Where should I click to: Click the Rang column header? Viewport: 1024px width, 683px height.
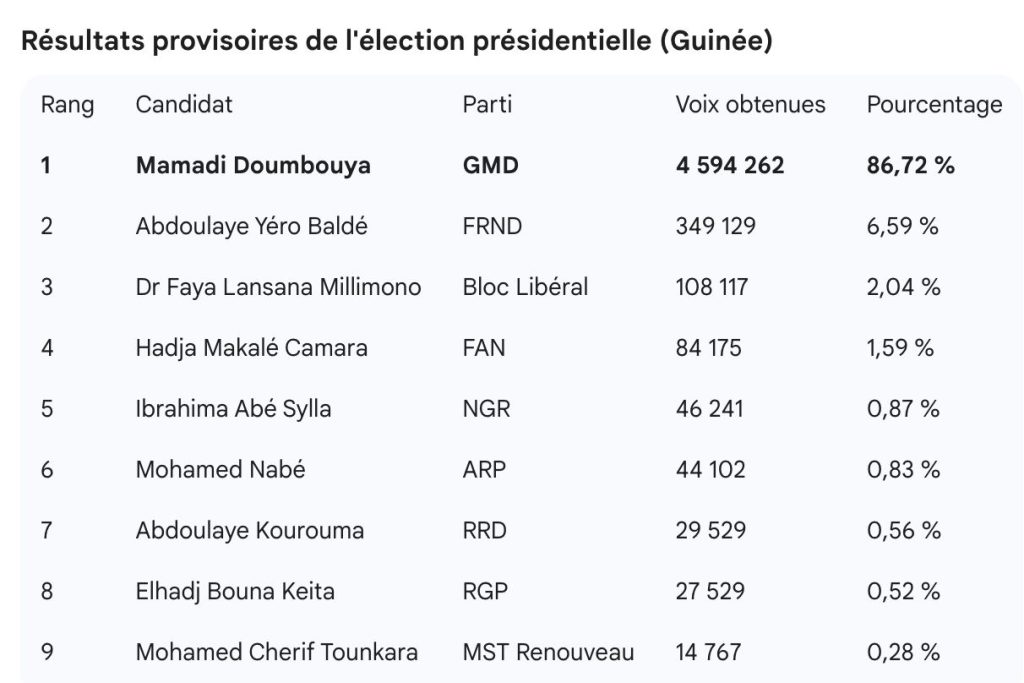67,105
